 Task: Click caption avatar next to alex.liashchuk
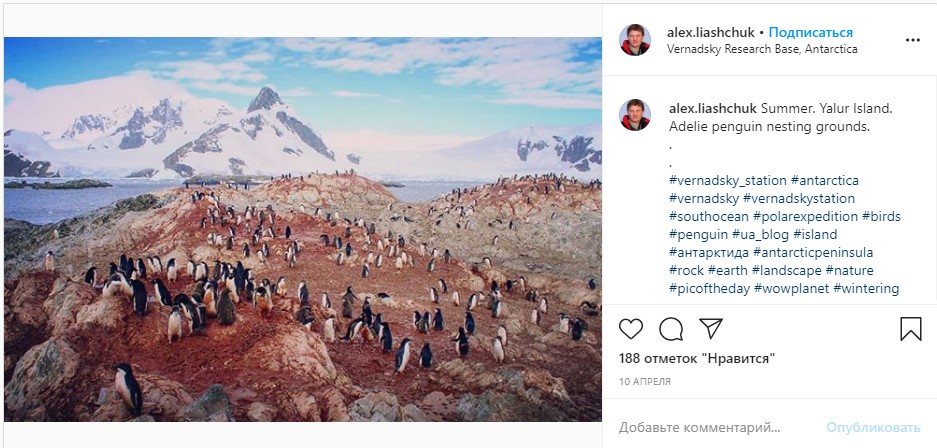point(635,115)
